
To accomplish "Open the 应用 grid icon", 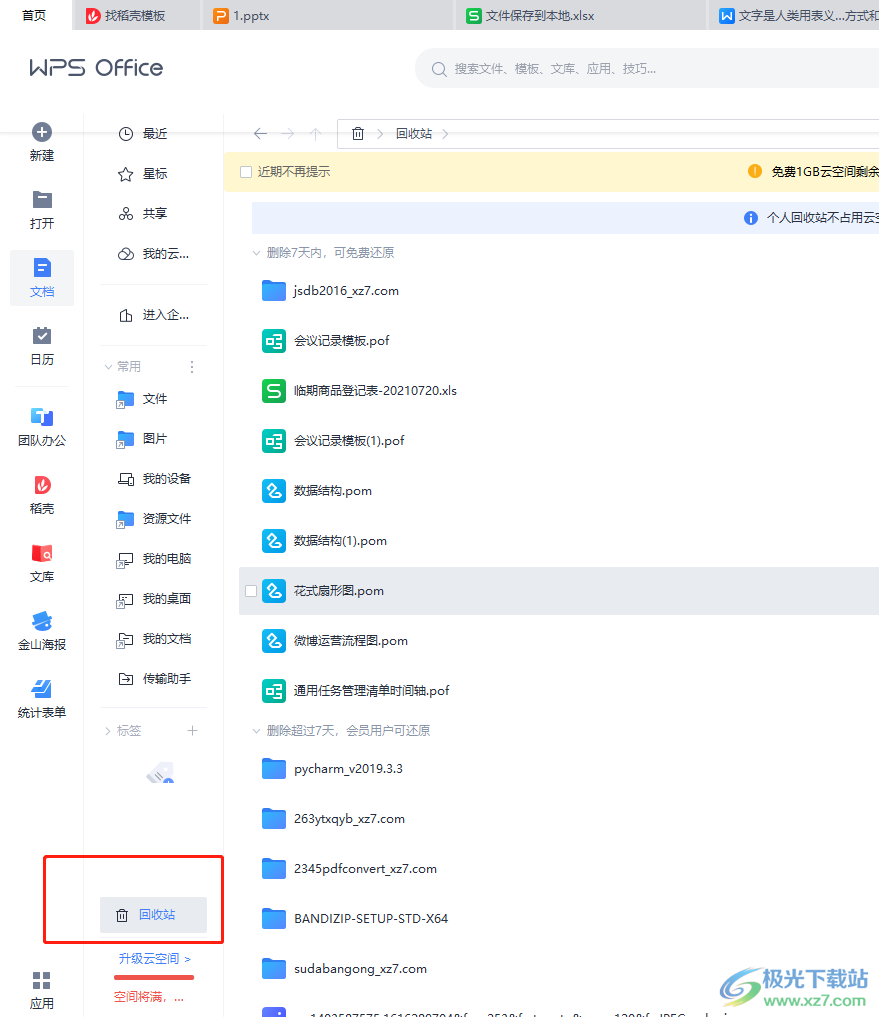I will tap(42, 980).
